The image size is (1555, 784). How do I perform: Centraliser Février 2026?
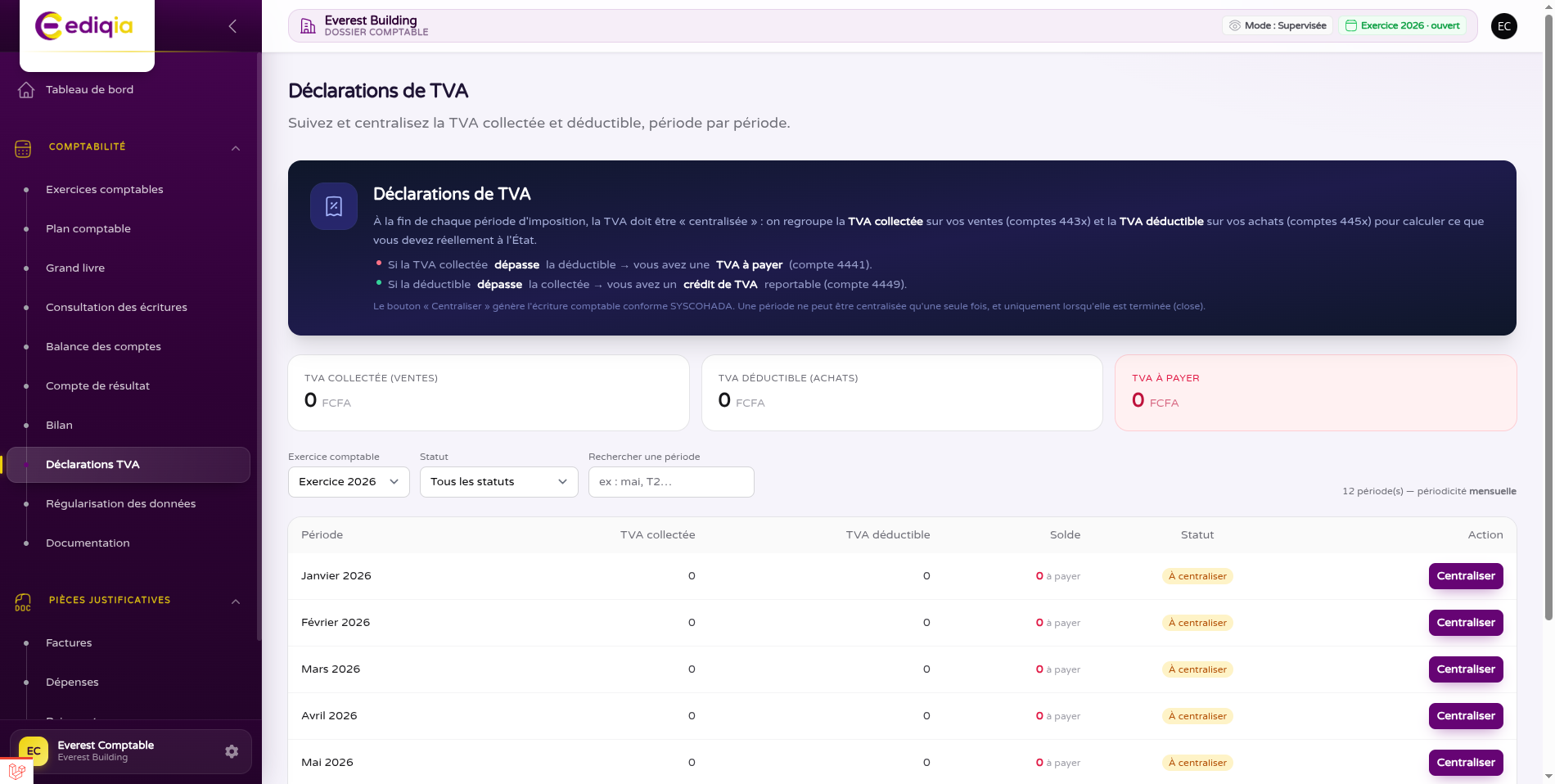point(1466,623)
